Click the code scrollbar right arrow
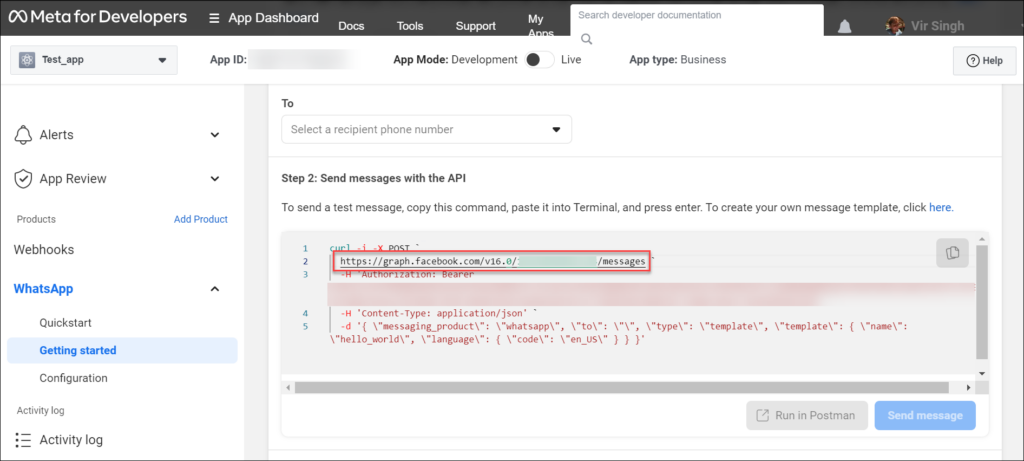1024x461 pixels. [970, 387]
